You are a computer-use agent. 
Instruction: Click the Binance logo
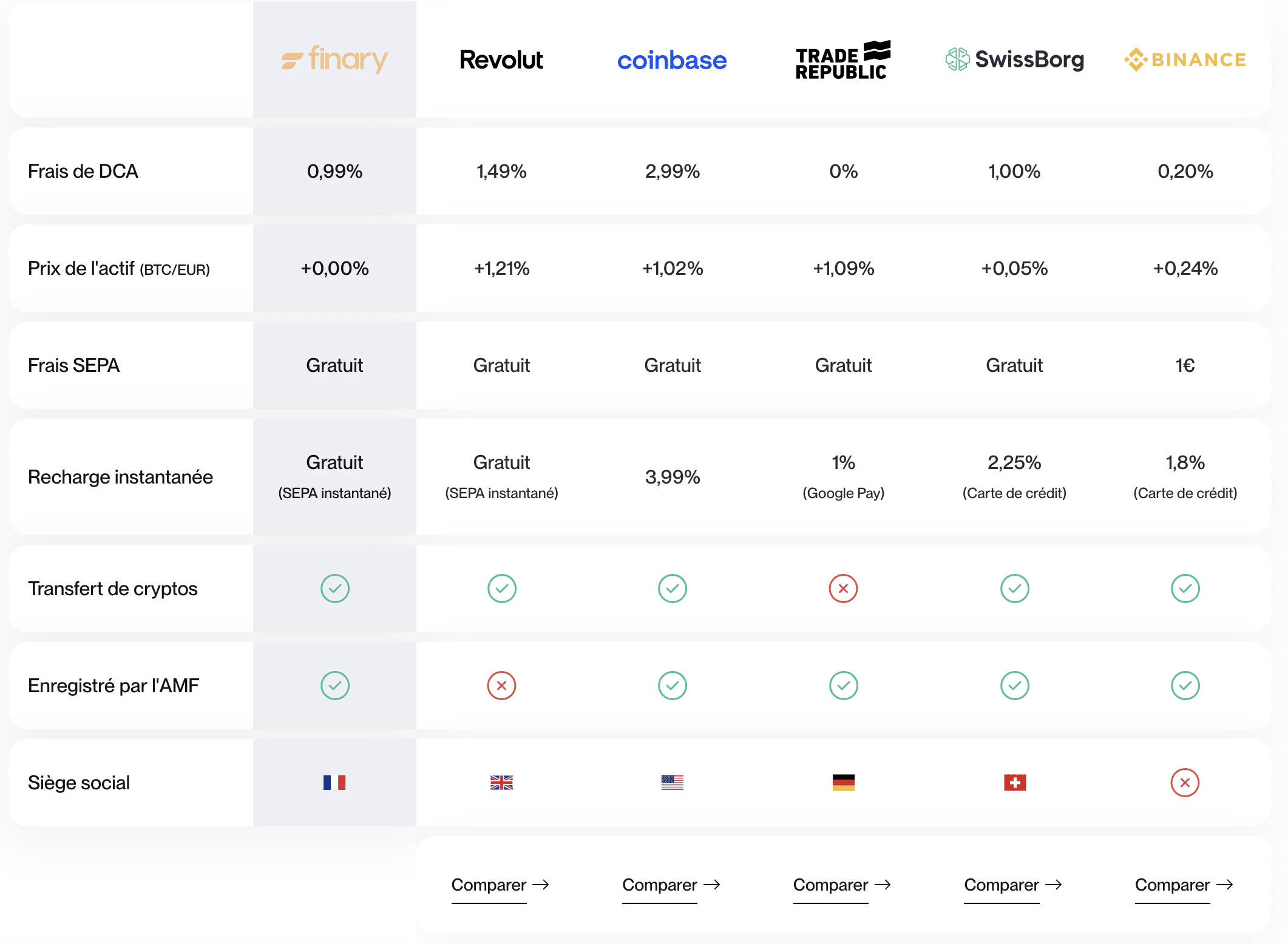click(1185, 59)
